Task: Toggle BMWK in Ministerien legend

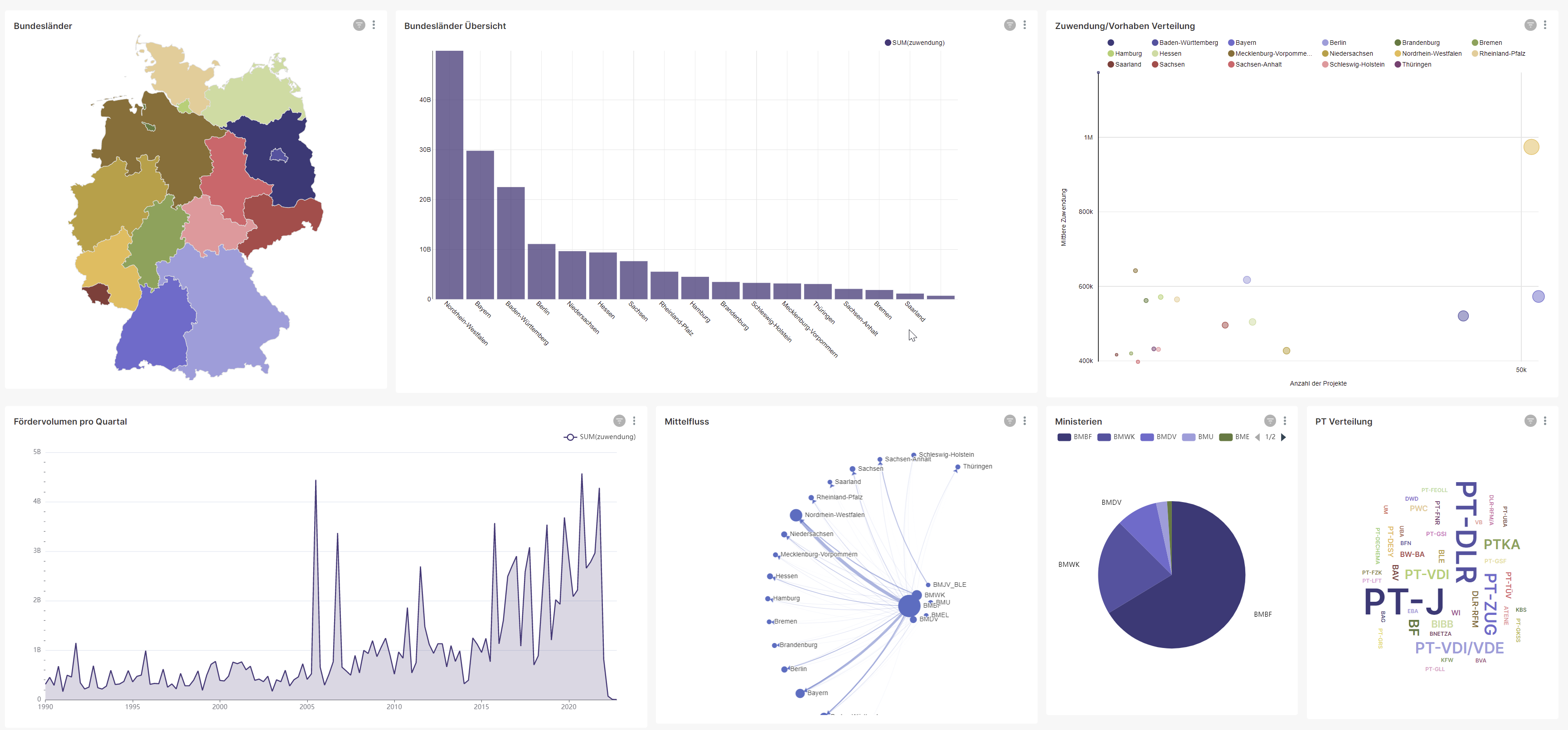Action: (1116, 437)
